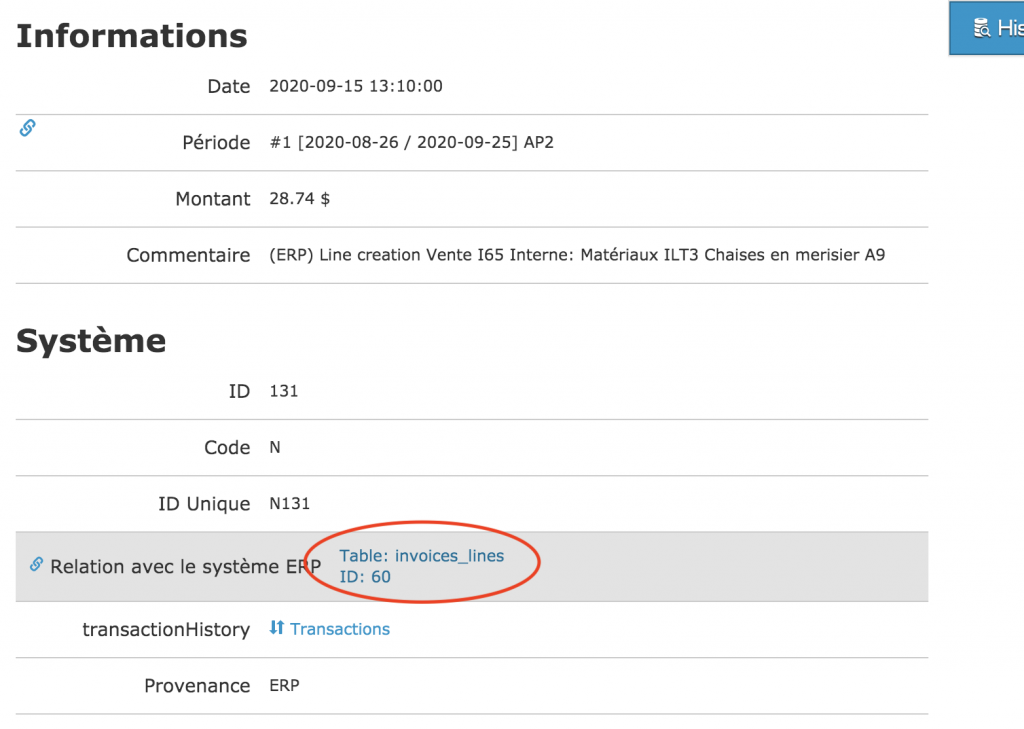Click the Provenance value ERP

pyautogui.click(x=284, y=685)
